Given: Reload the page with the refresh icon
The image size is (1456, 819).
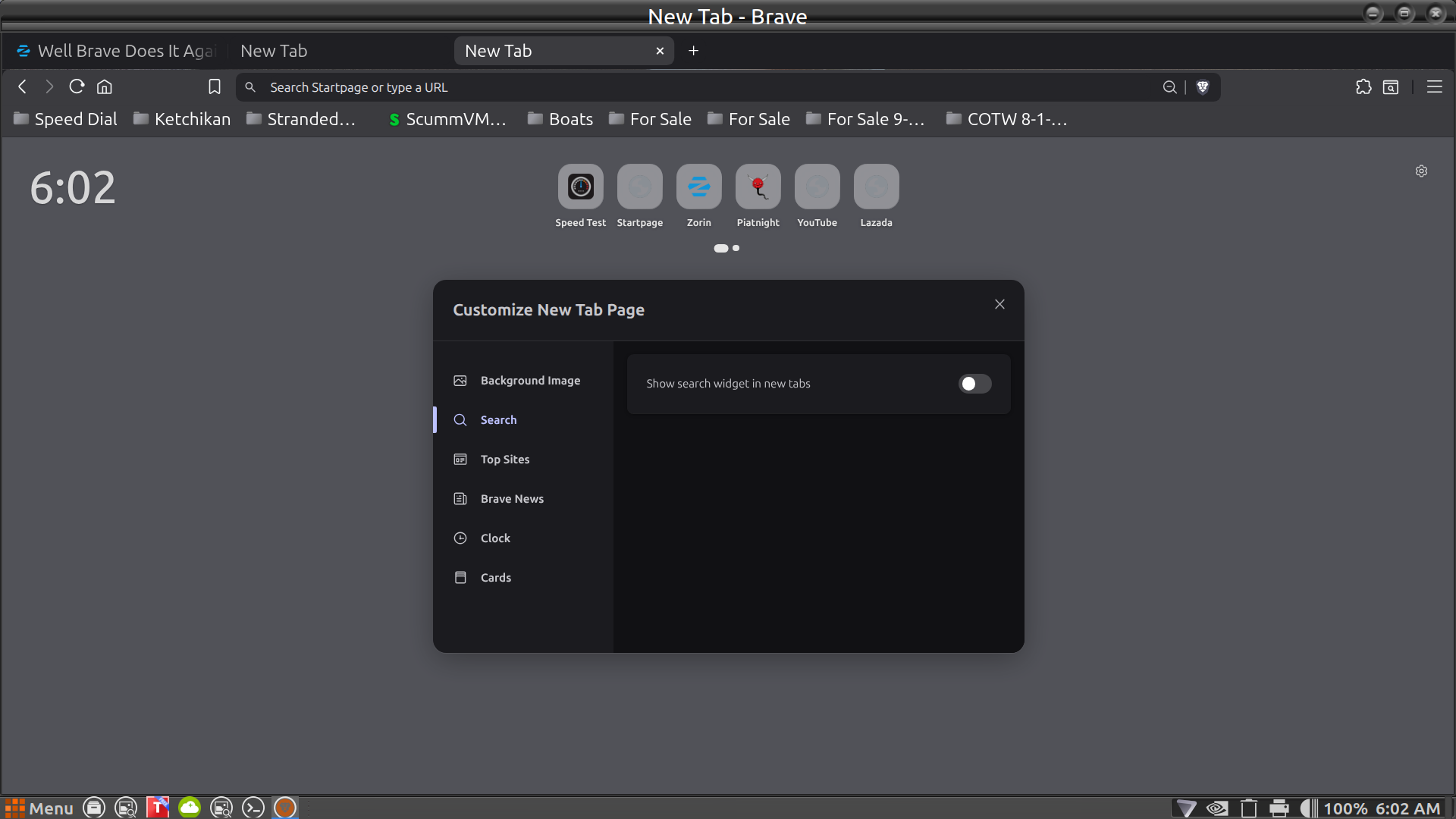Looking at the screenshot, I should pyautogui.click(x=77, y=87).
